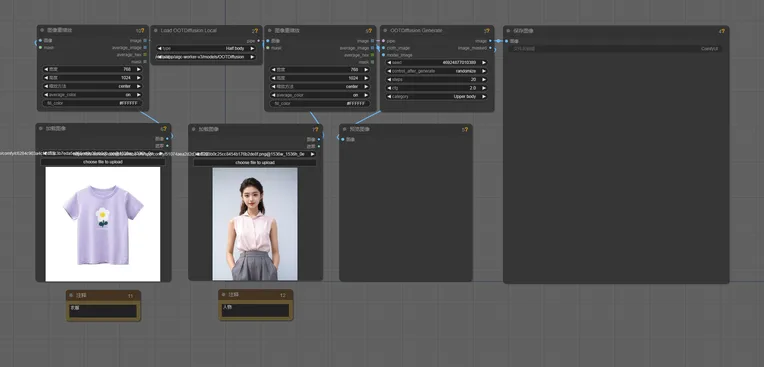The height and width of the screenshot is (367, 764).
Task: Collapse the OOTDiffusion Generate node via title dot
Action: click(385, 31)
